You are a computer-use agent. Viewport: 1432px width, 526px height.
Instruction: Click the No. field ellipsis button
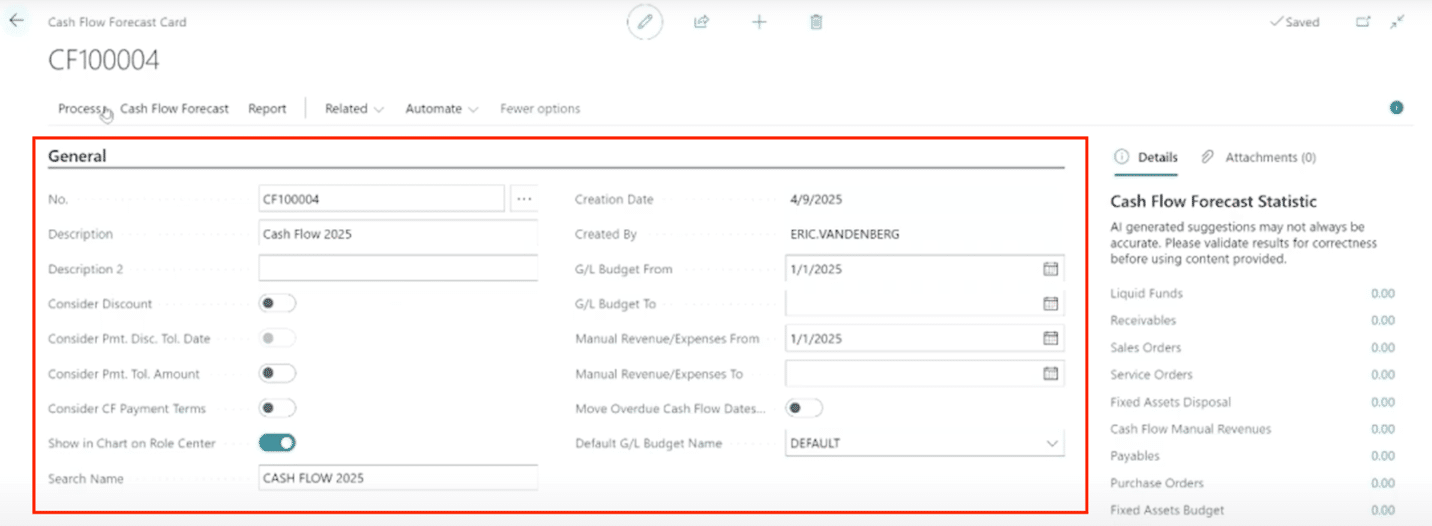click(524, 199)
